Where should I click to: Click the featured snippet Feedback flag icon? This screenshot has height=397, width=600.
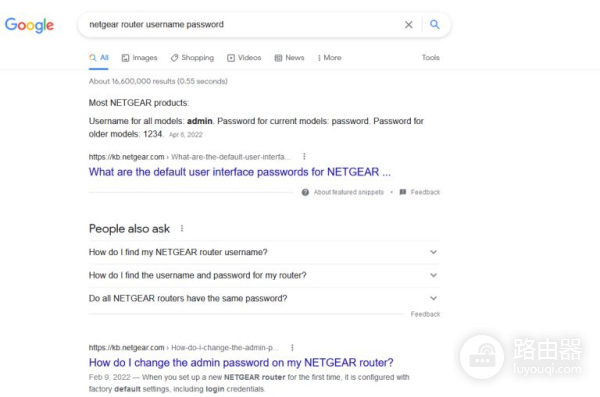pos(403,192)
